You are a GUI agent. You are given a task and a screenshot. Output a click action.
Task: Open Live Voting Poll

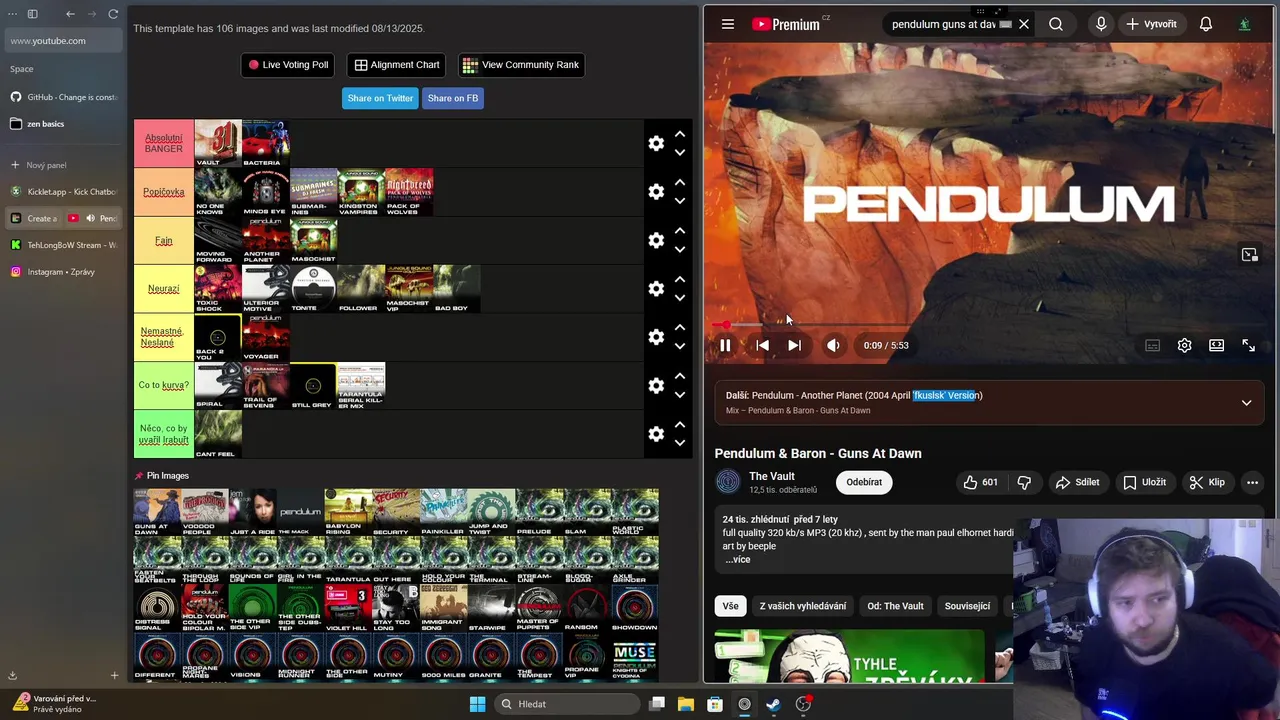[x=288, y=65]
